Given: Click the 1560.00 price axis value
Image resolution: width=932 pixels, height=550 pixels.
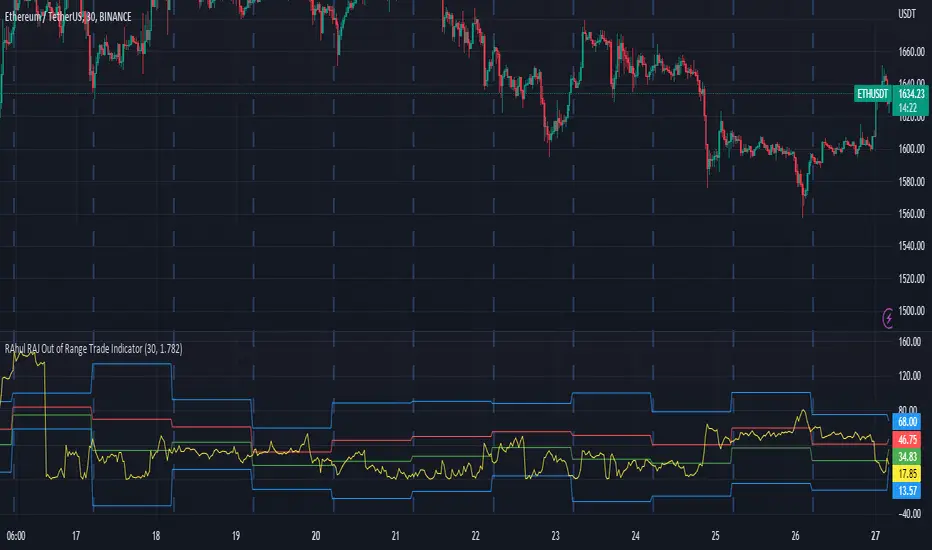Looking at the screenshot, I should coord(911,213).
